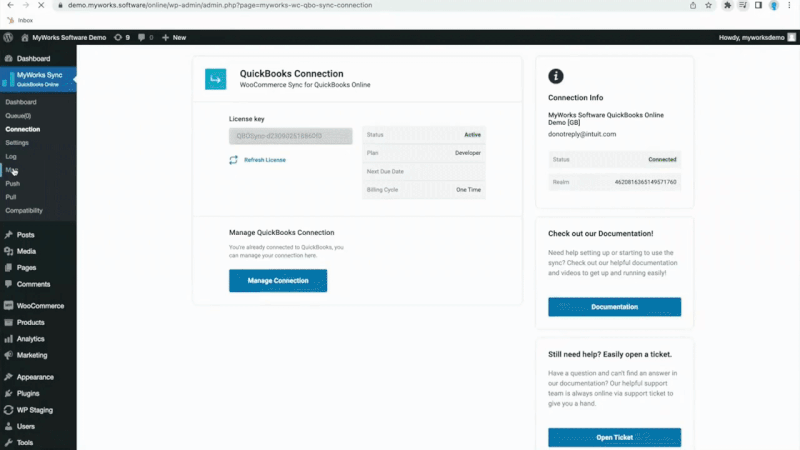
Task: Click the Active license status value
Action: (x=472, y=135)
